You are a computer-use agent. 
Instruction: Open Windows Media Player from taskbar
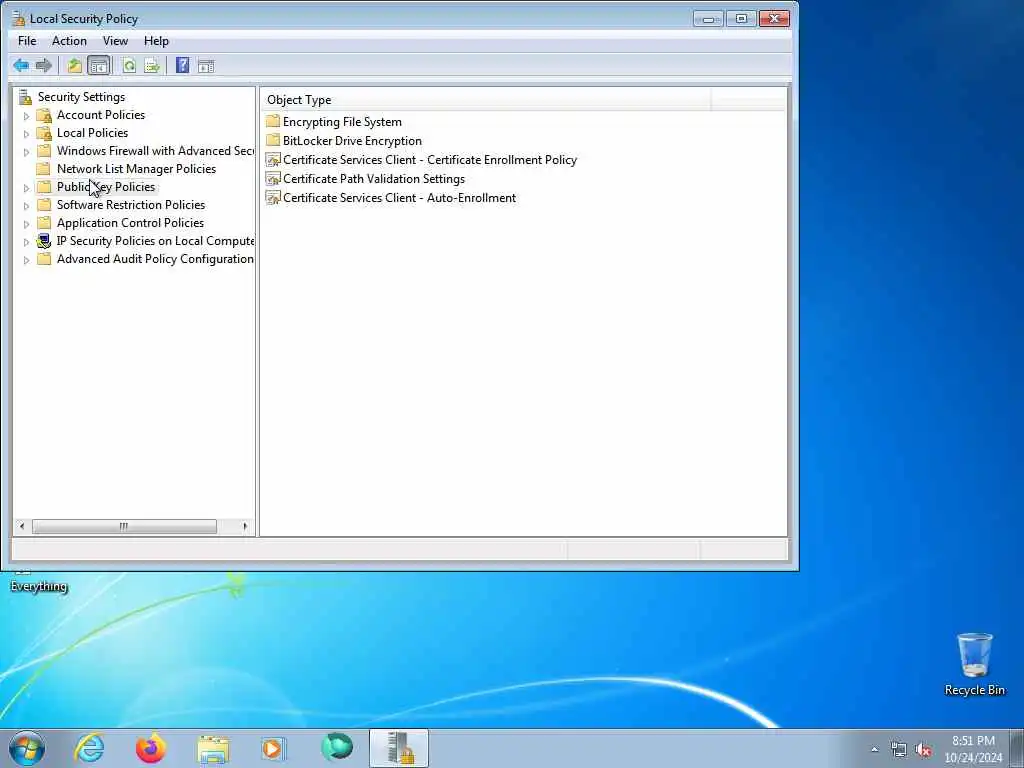coord(274,748)
